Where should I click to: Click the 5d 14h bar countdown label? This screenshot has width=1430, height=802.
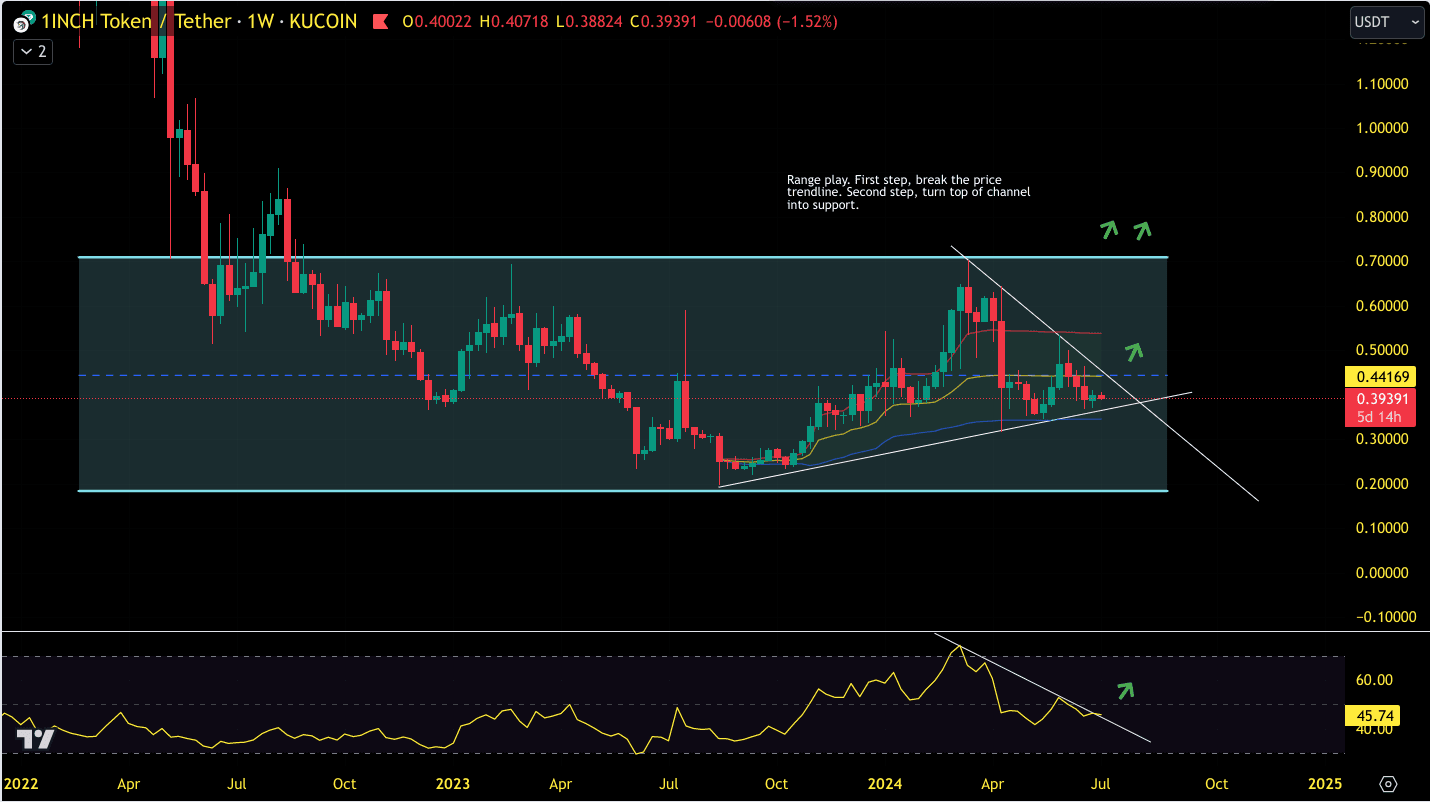coord(1379,417)
